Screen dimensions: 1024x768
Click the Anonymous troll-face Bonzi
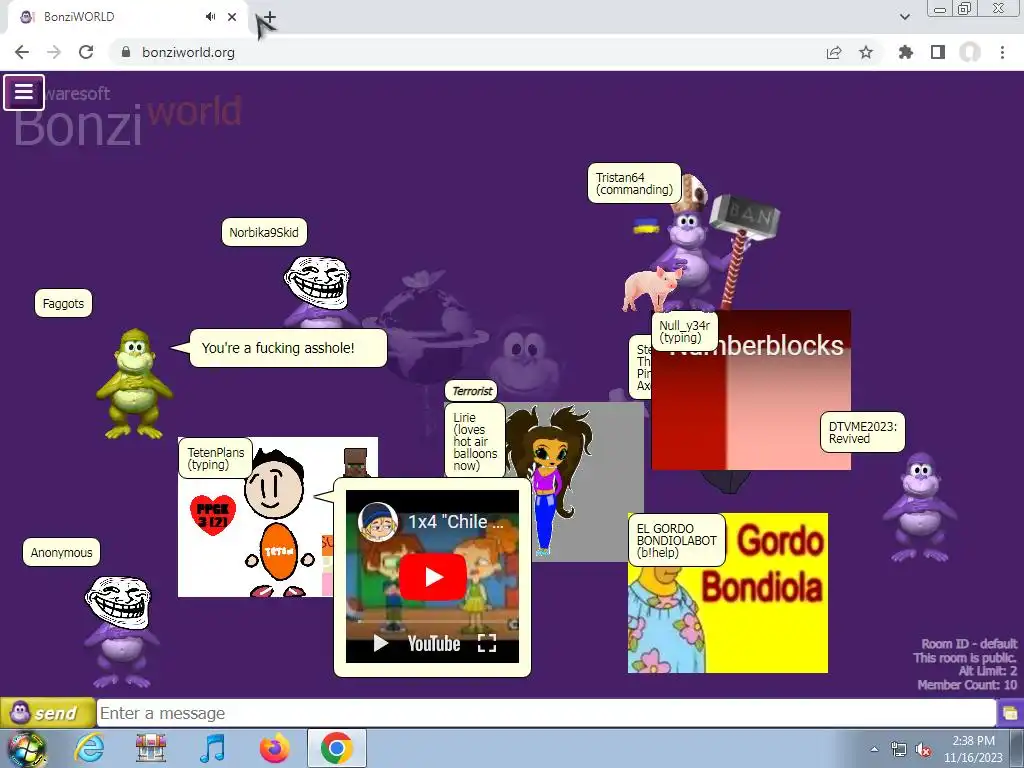[x=121, y=630]
